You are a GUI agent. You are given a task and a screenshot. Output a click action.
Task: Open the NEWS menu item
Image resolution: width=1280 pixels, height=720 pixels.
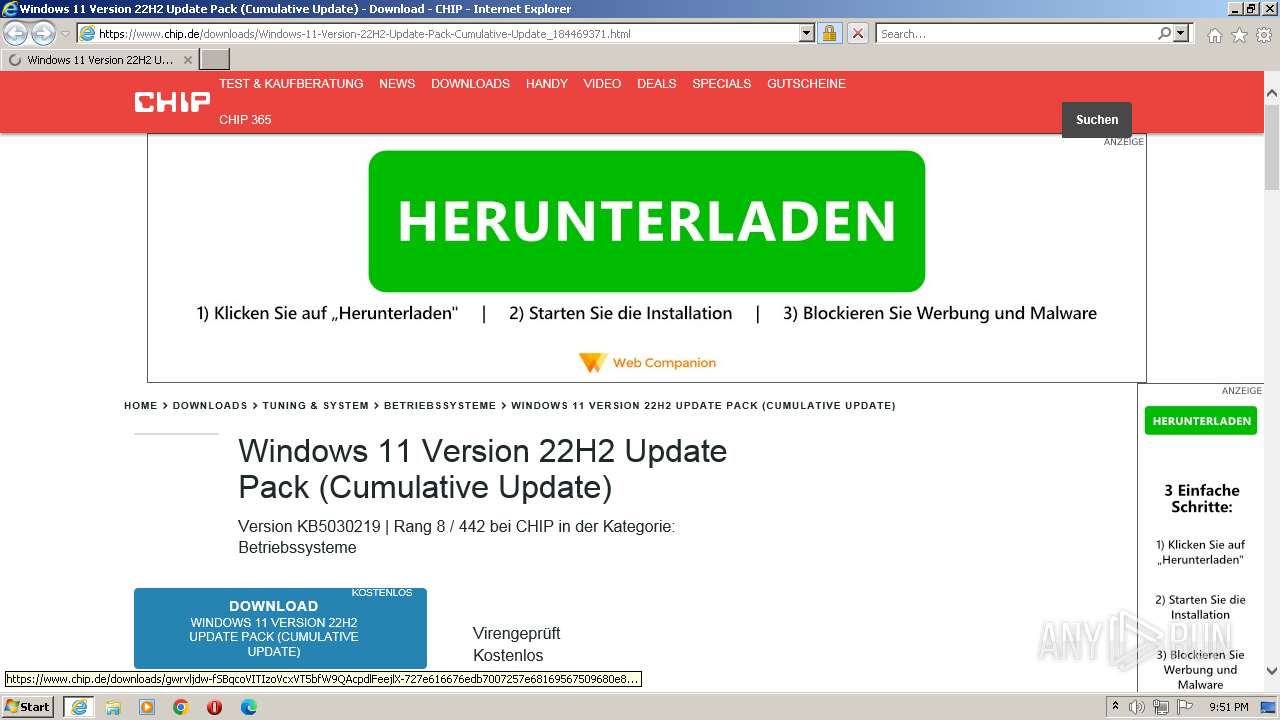[397, 83]
